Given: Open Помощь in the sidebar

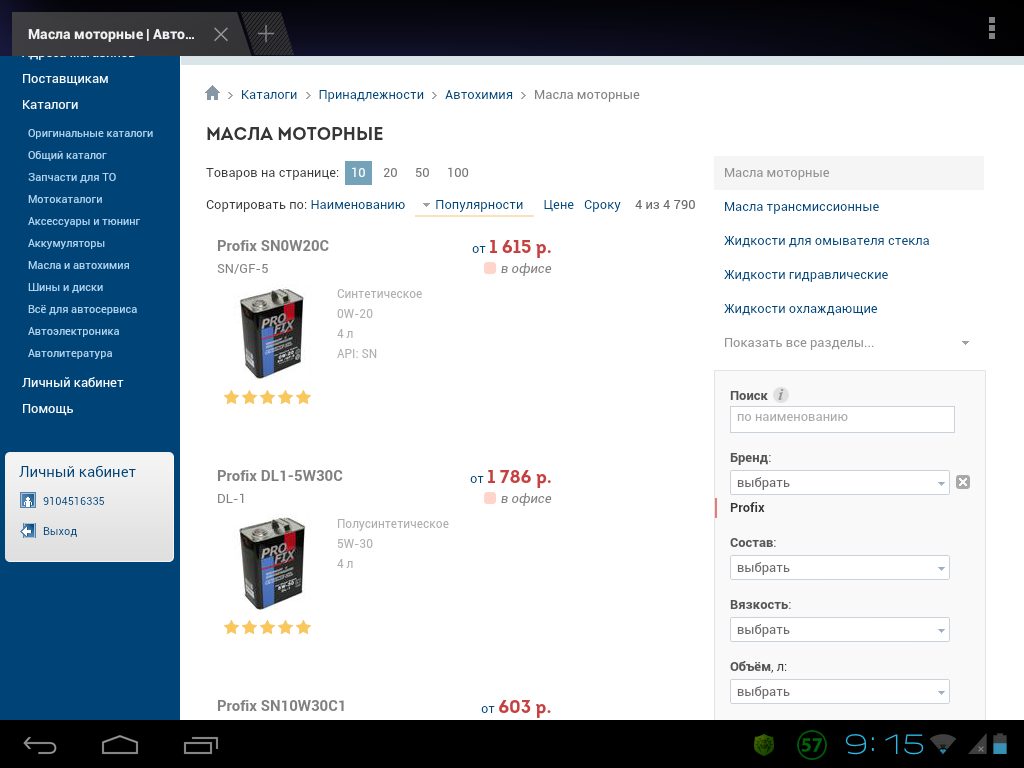Looking at the screenshot, I should [x=48, y=409].
